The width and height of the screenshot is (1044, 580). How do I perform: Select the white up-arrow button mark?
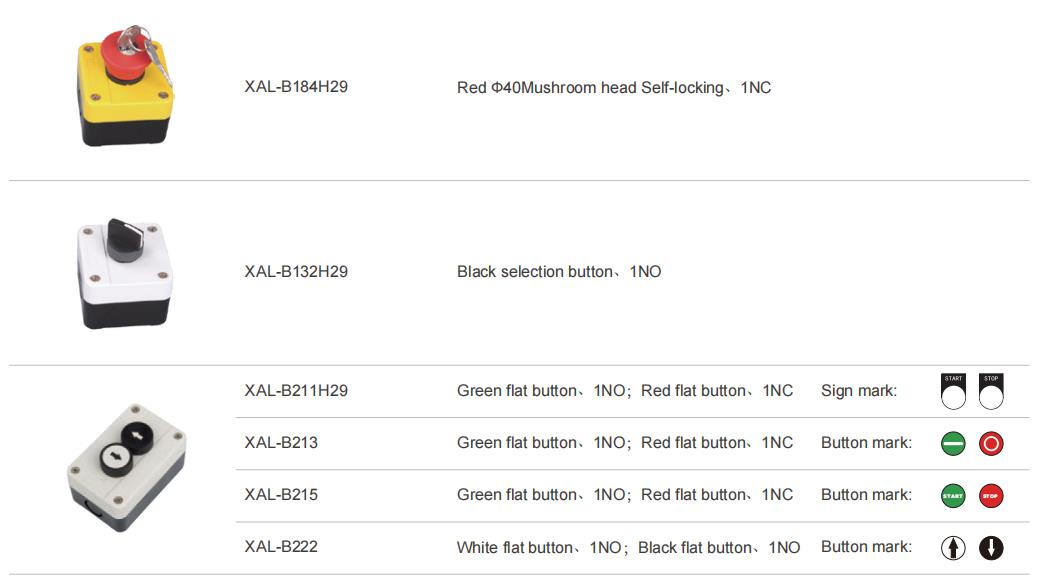click(953, 547)
